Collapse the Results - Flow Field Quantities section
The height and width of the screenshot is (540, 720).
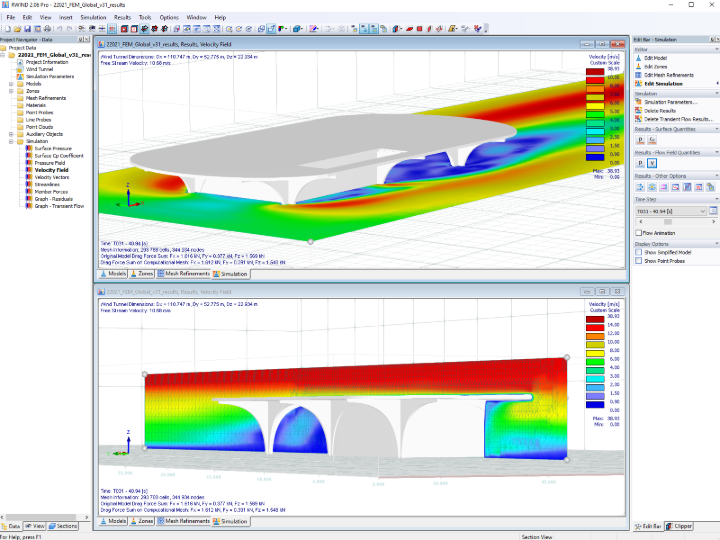click(716, 152)
